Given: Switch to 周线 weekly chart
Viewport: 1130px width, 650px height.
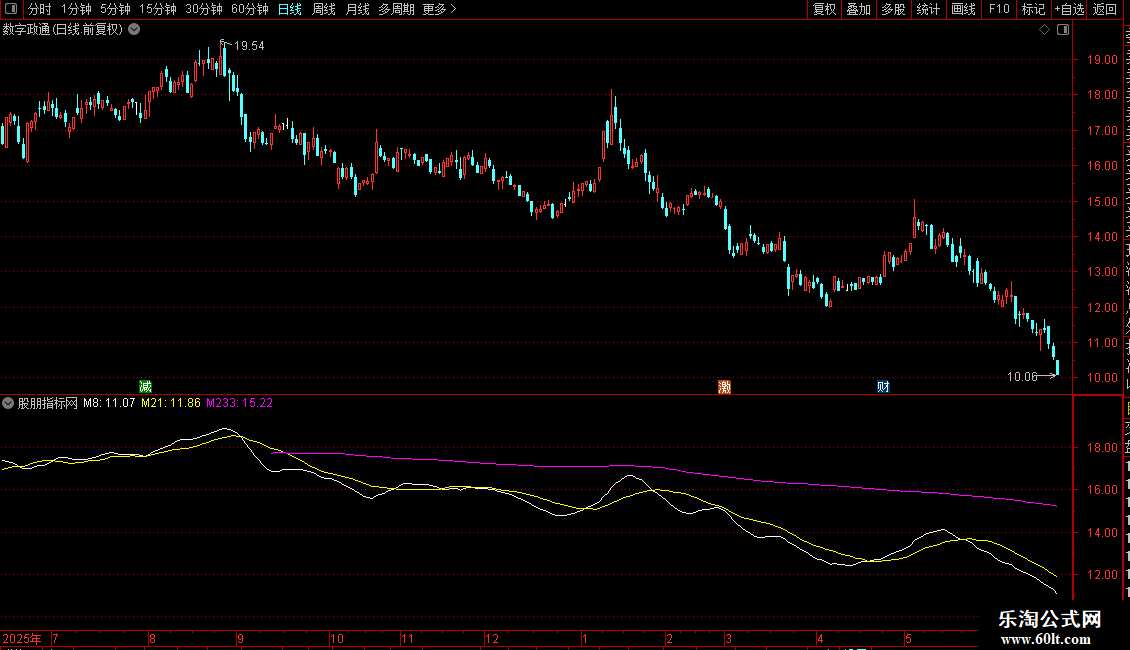Looking at the screenshot, I should 324,9.
